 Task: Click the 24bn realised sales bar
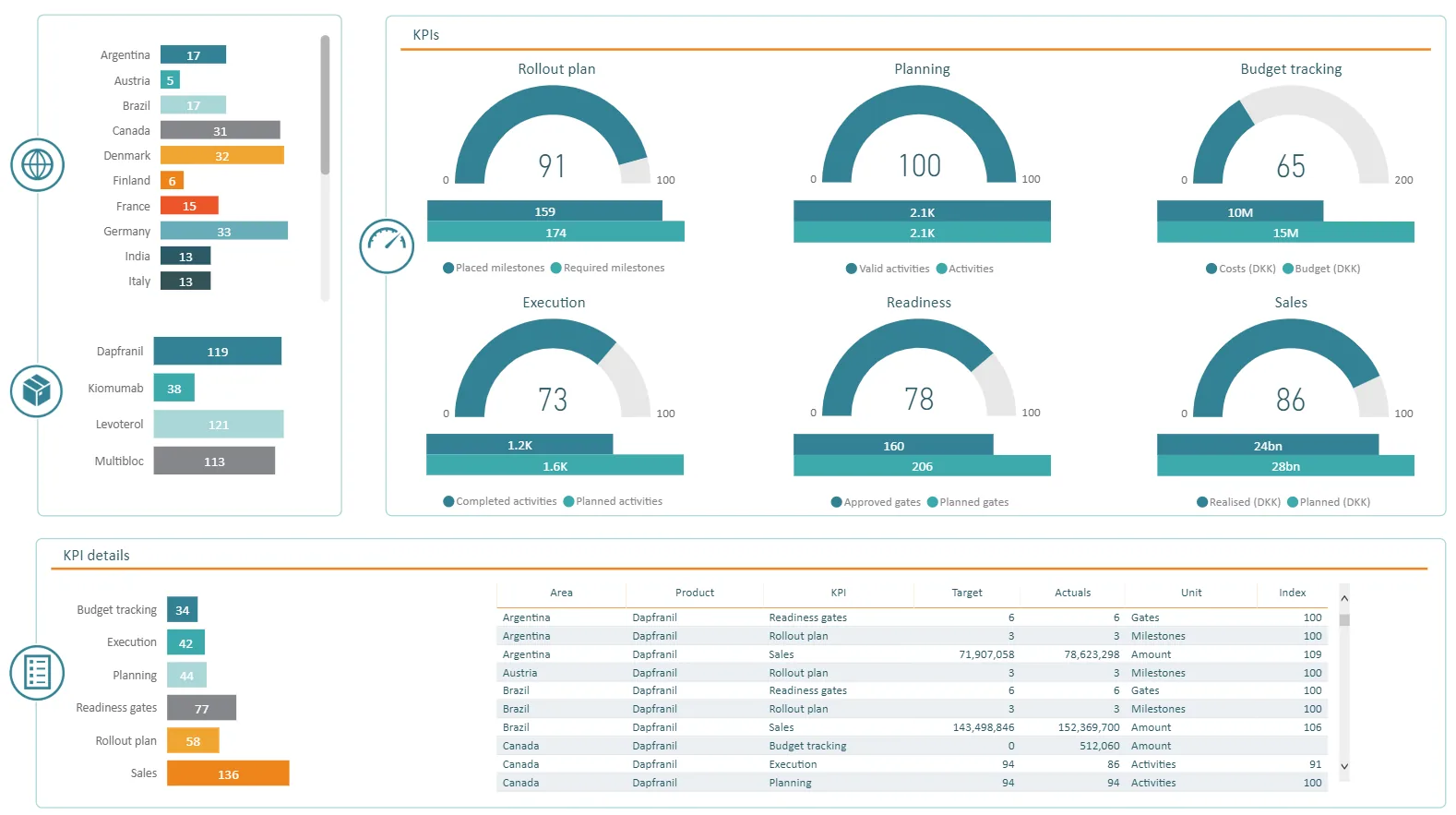pyautogui.click(x=1268, y=445)
